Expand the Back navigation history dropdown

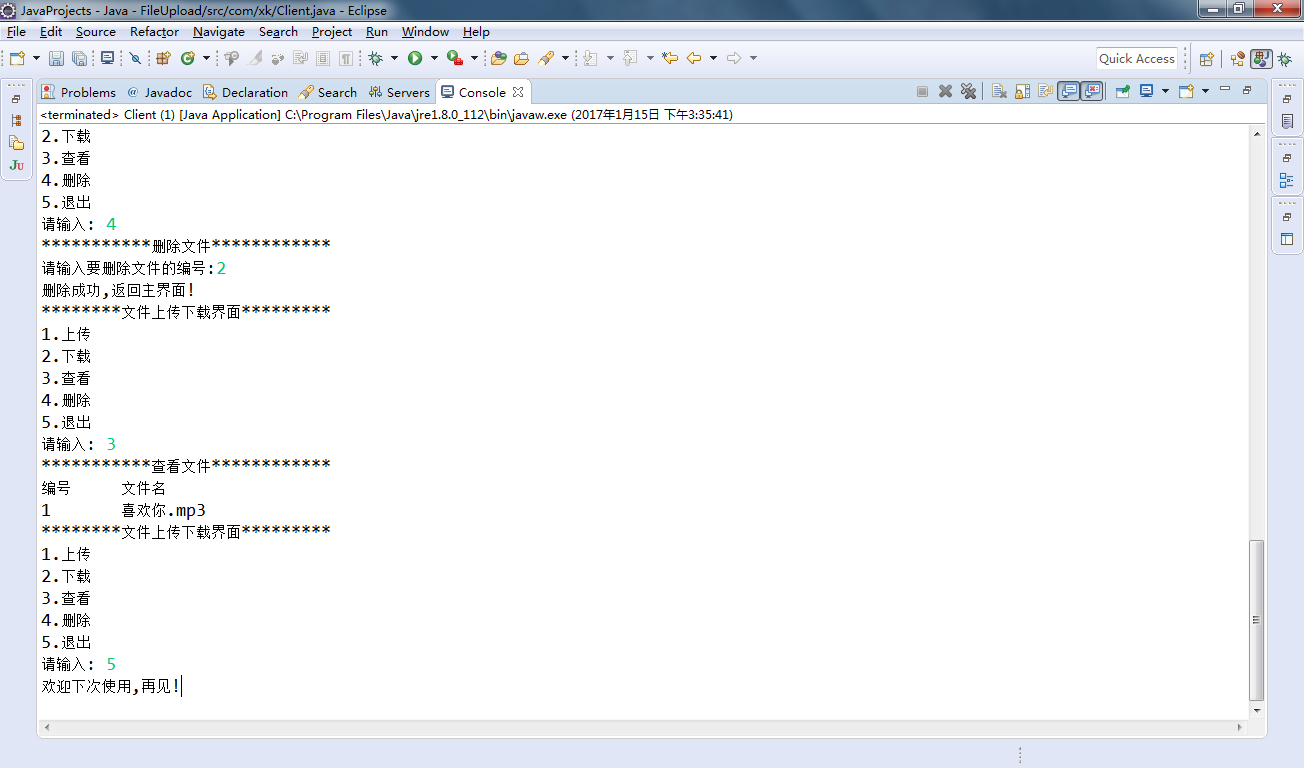pos(713,58)
